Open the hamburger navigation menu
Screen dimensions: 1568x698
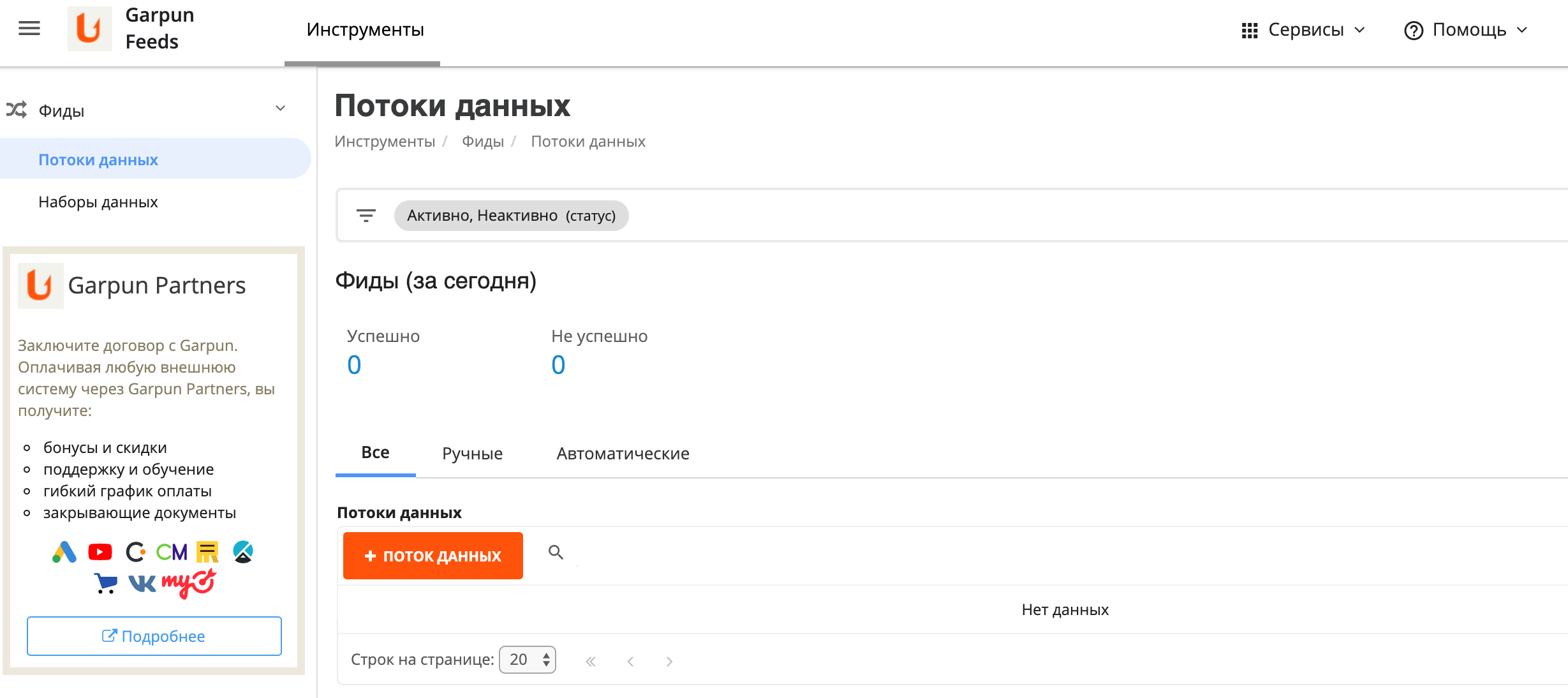pyautogui.click(x=29, y=29)
